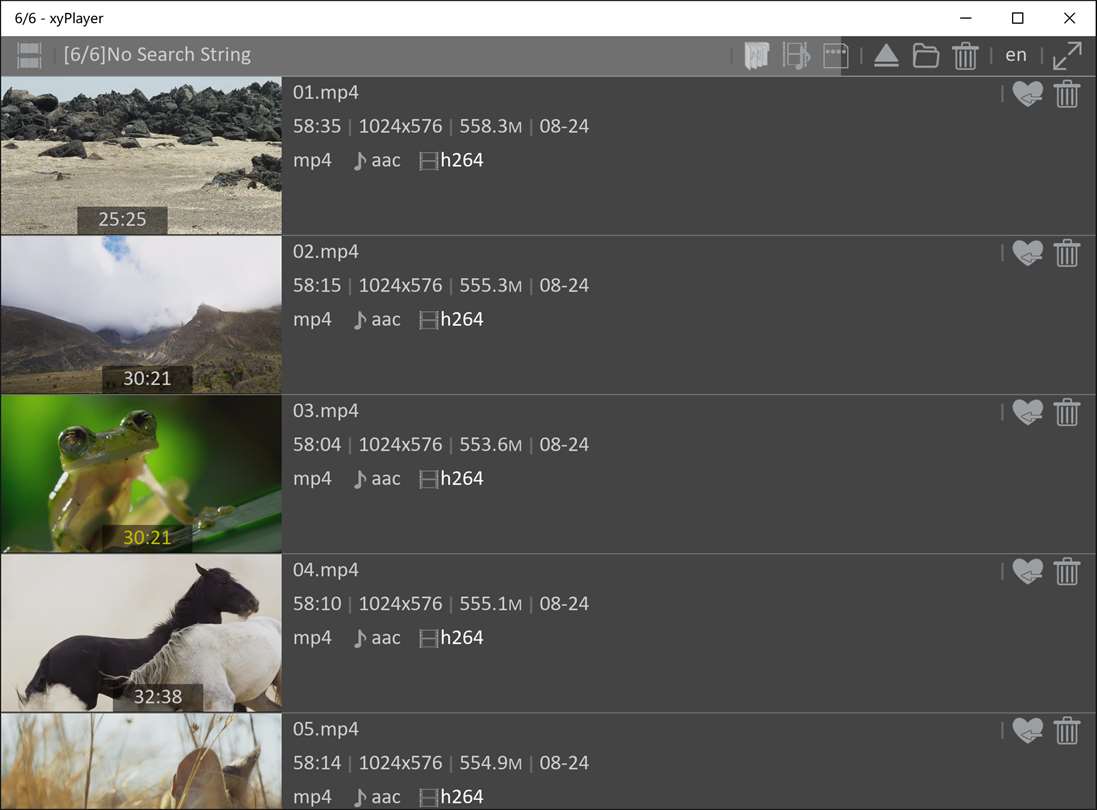Click the 58:04 duration of 03.mp4
Image resolution: width=1097 pixels, height=810 pixels.
pyautogui.click(x=317, y=444)
